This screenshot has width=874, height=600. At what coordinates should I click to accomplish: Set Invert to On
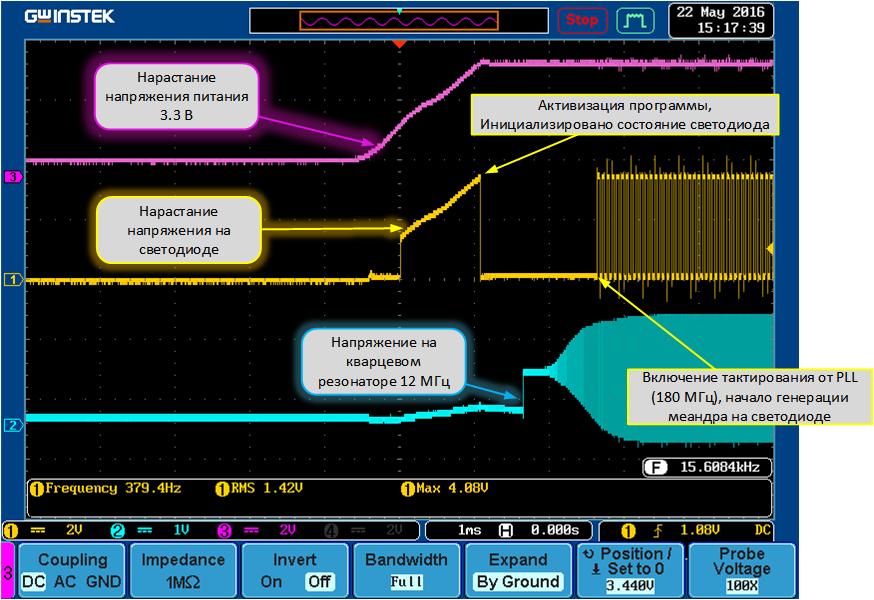click(271, 582)
